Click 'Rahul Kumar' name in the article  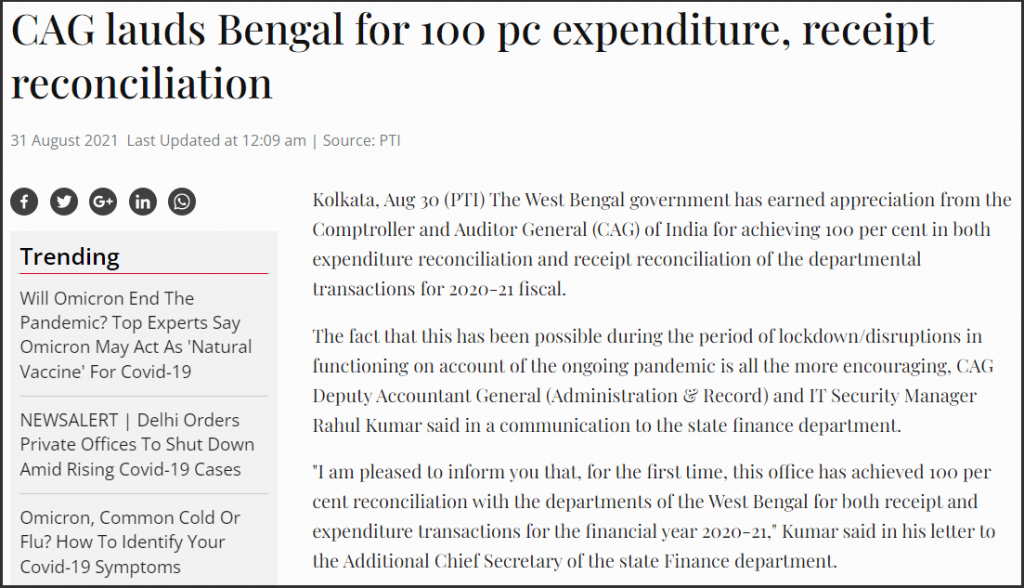click(367, 425)
